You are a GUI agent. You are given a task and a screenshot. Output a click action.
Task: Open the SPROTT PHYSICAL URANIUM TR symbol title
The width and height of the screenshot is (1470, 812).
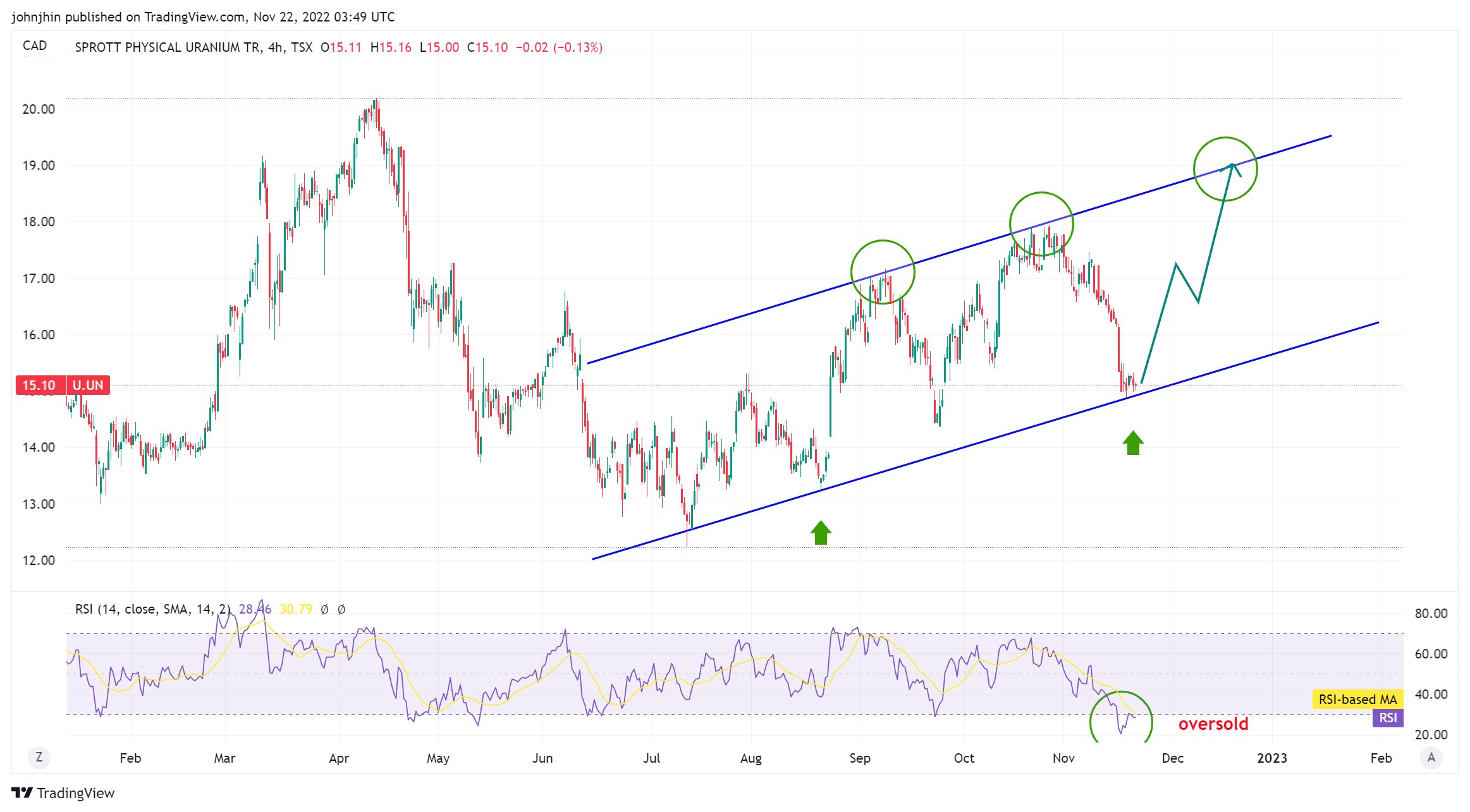pyautogui.click(x=167, y=47)
